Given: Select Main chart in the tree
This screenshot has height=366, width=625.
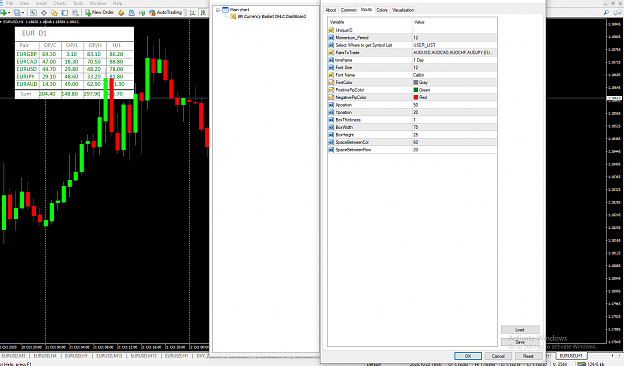Looking at the screenshot, I should coord(240,10).
